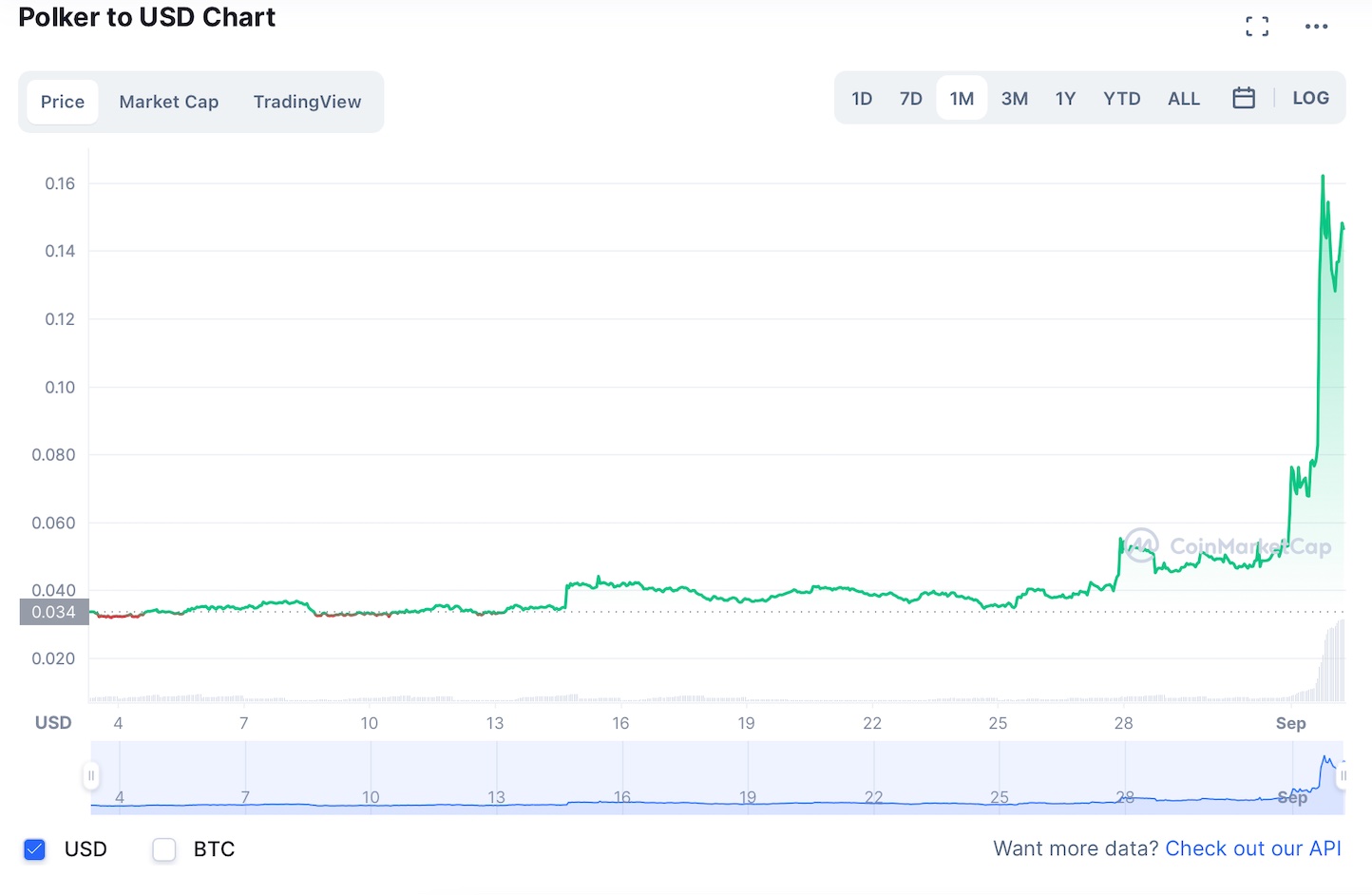Click the 13 x-axis date label
The image size is (1372, 895).
coord(495,723)
